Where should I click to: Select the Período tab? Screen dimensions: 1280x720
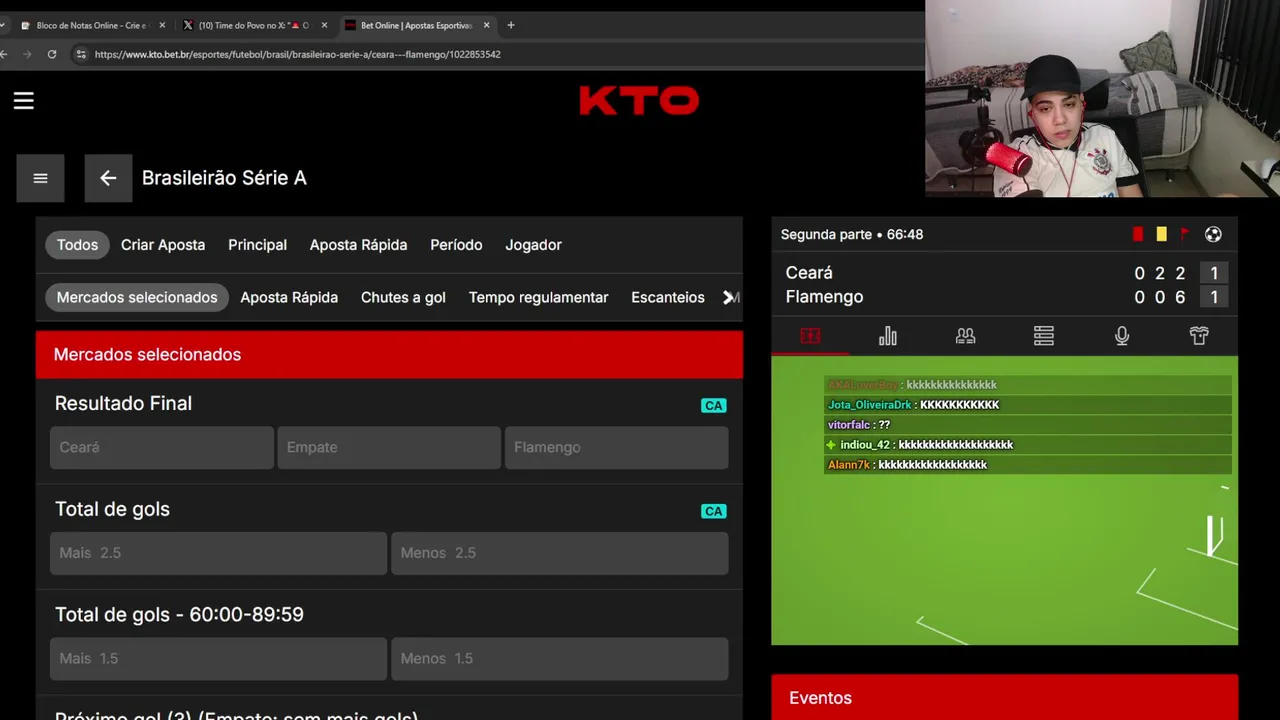pos(456,245)
